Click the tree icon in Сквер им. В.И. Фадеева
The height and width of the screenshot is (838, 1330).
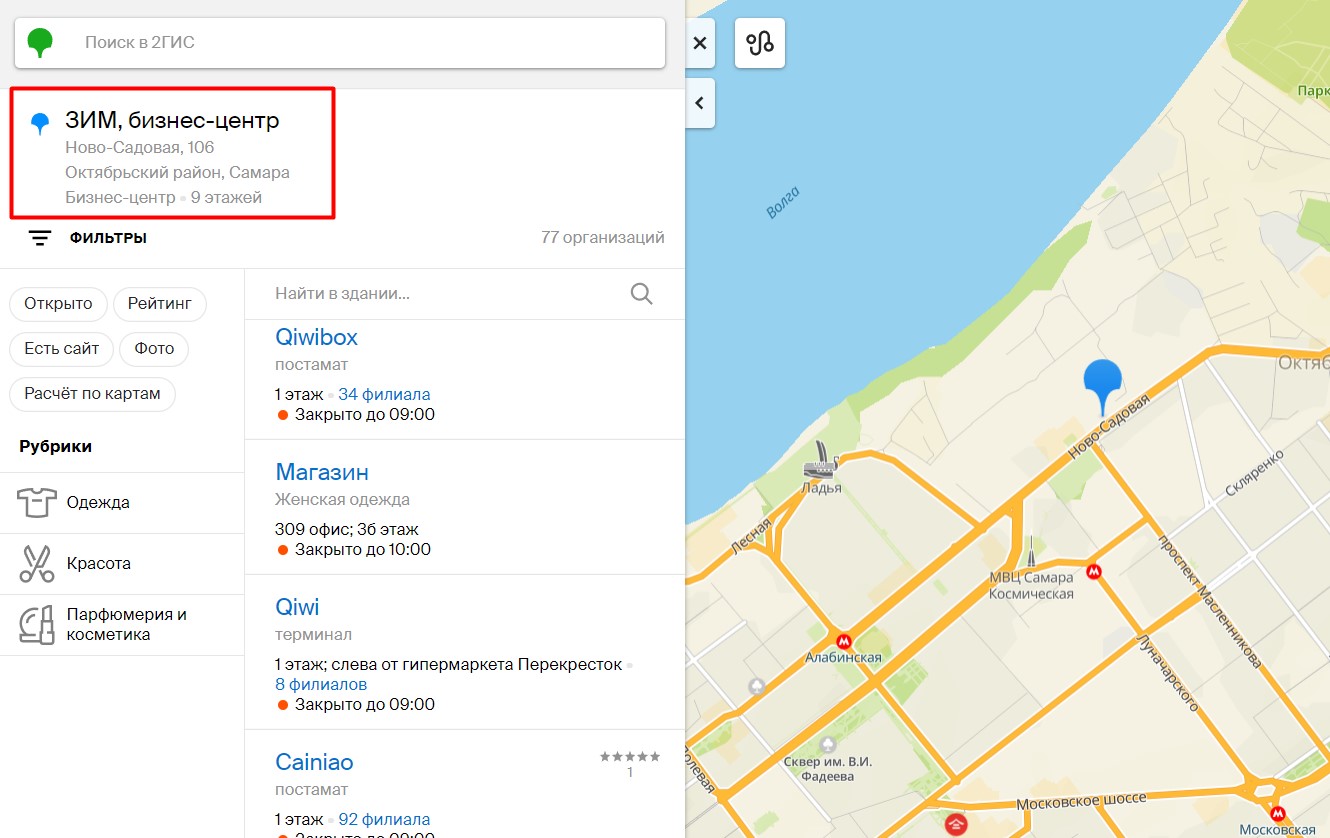click(x=828, y=745)
